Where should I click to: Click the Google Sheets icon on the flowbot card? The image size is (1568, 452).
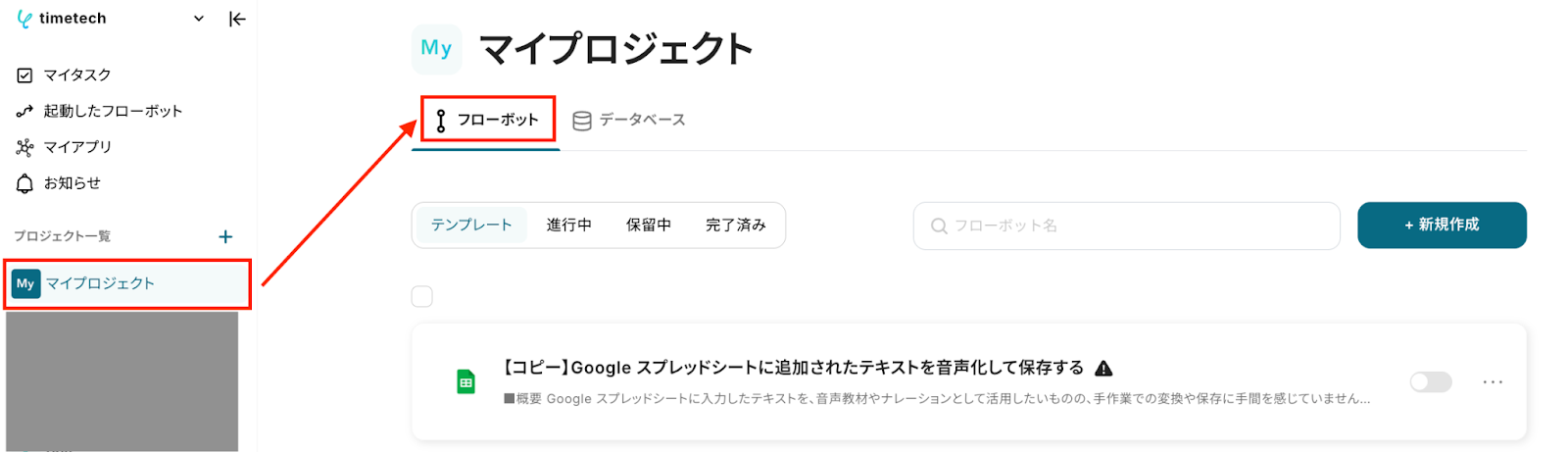pyautogui.click(x=466, y=382)
